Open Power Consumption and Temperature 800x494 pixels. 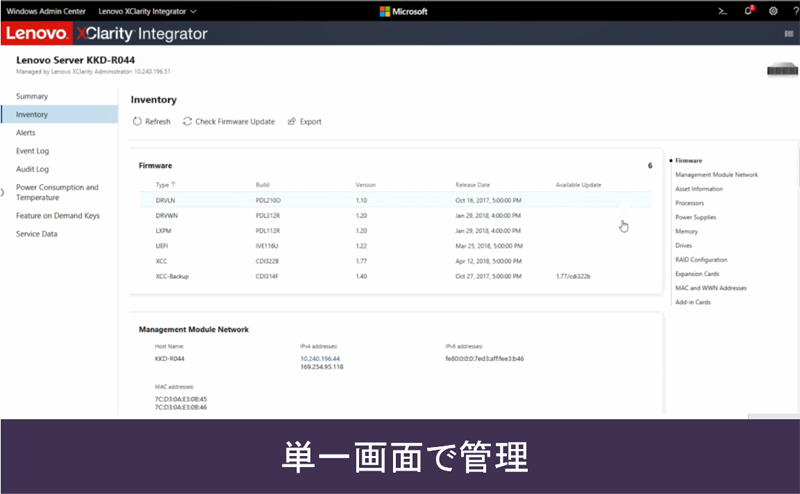pyautogui.click(x=57, y=192)
